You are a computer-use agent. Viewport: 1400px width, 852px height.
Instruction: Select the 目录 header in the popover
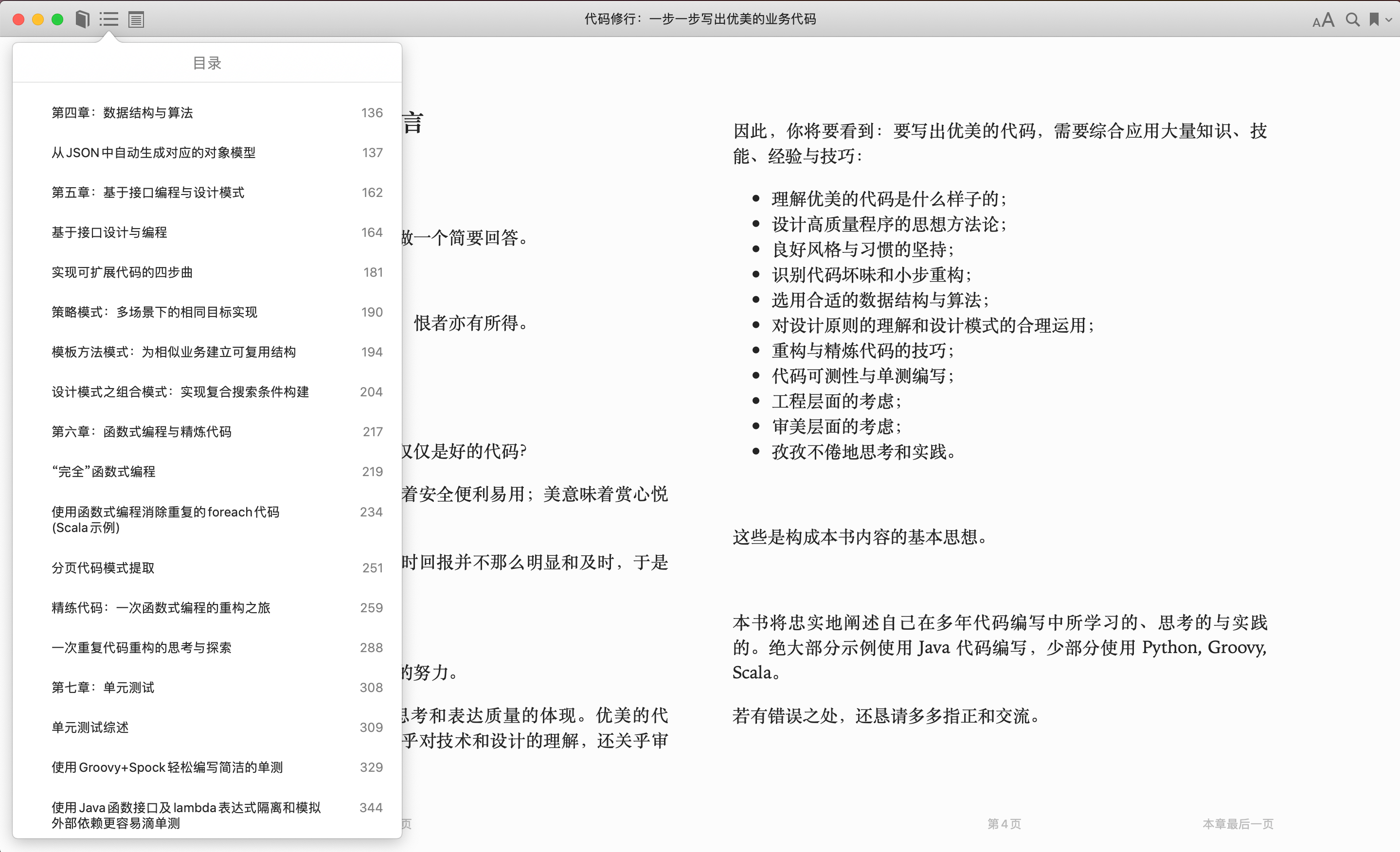point(207,62)
